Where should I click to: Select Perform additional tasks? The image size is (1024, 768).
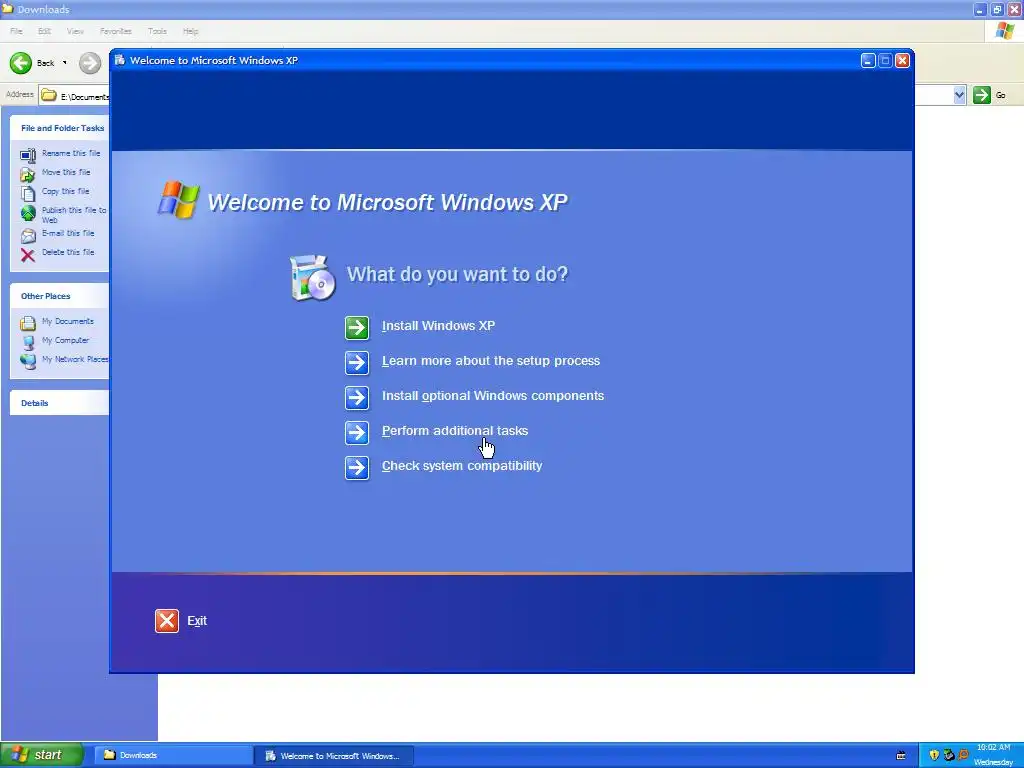click(455, 431)
